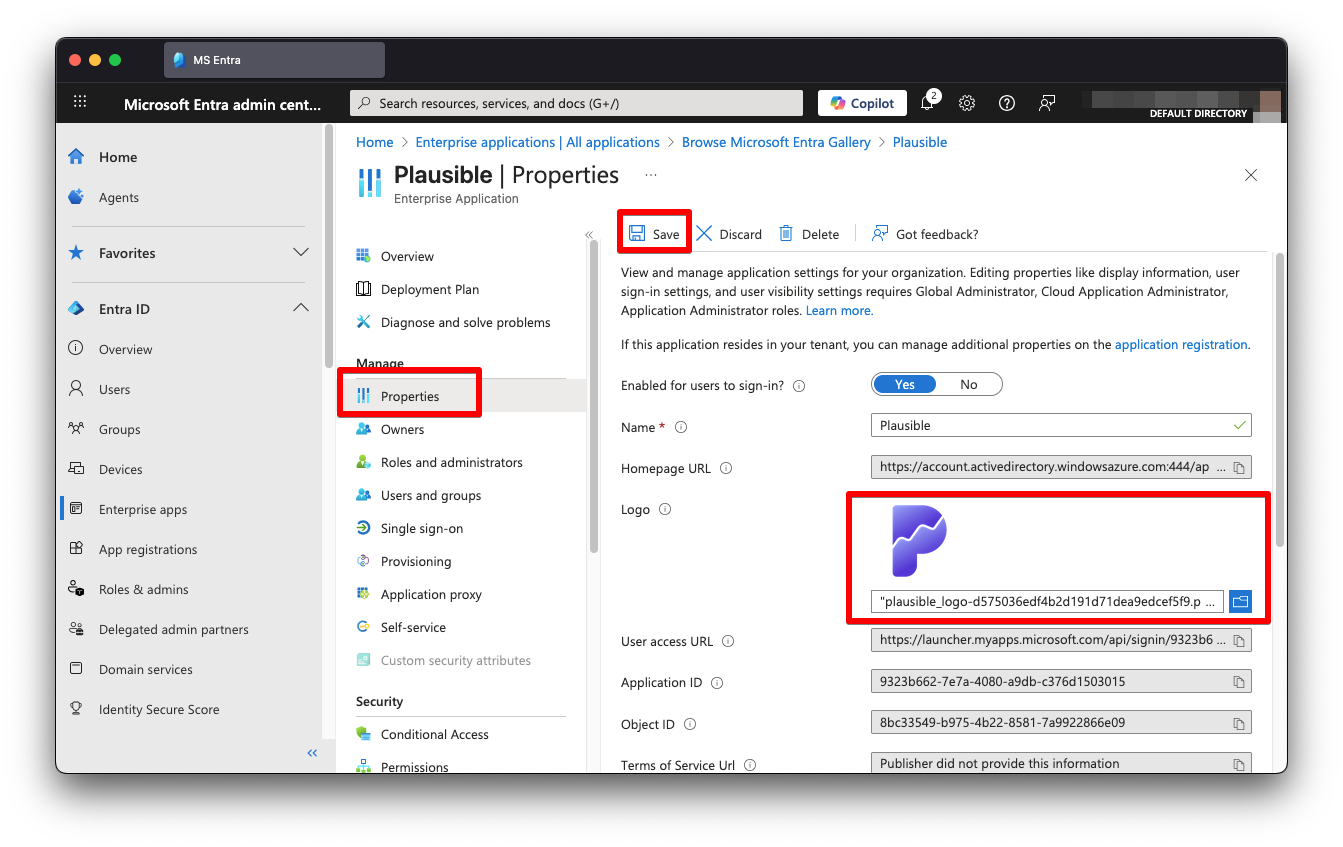This screenshot has height=847, width=1343.
Task: Collapse the left sidebar with double chevron
Action: pyautogui.click(x=312, y=753)
